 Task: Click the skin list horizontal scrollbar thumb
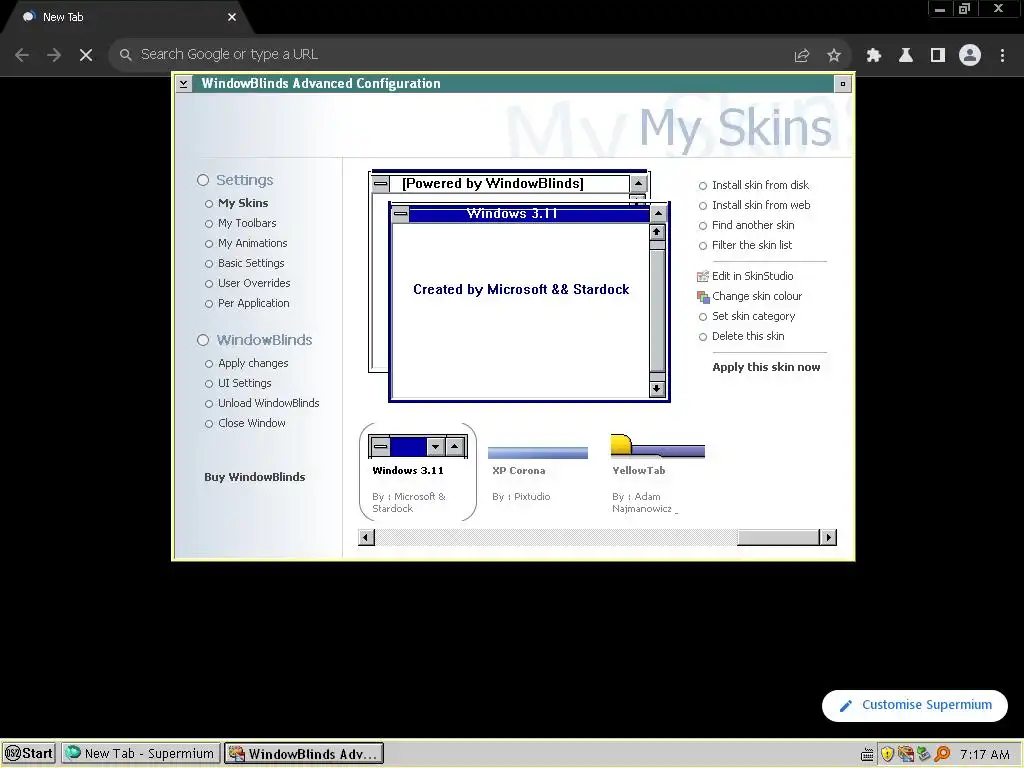[x=778, y=538]
